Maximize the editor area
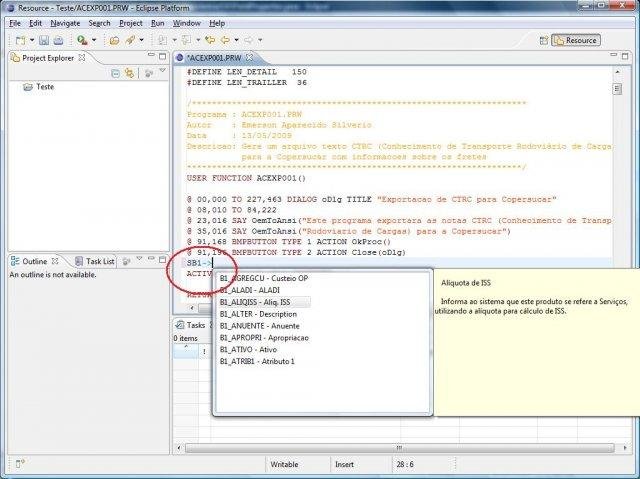The image size is (640, 479). coord(625,56)
